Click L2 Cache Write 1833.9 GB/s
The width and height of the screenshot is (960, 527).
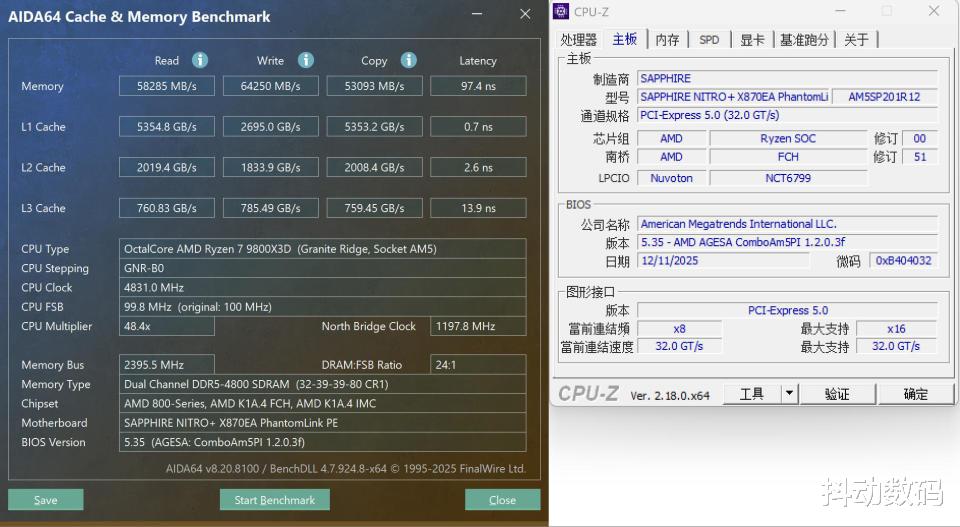click(x=271, y=167)
